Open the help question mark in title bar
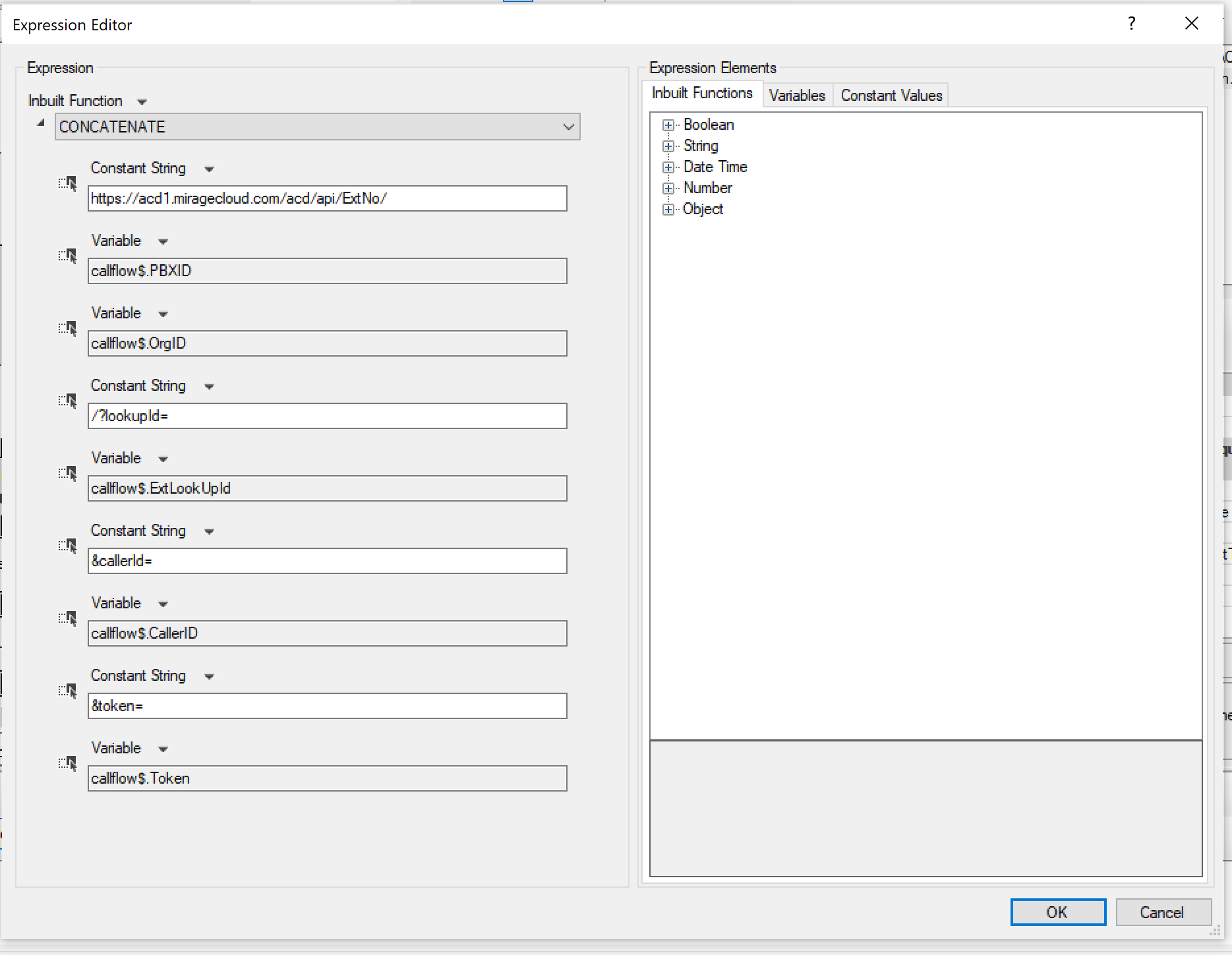 pos(1131,24)
